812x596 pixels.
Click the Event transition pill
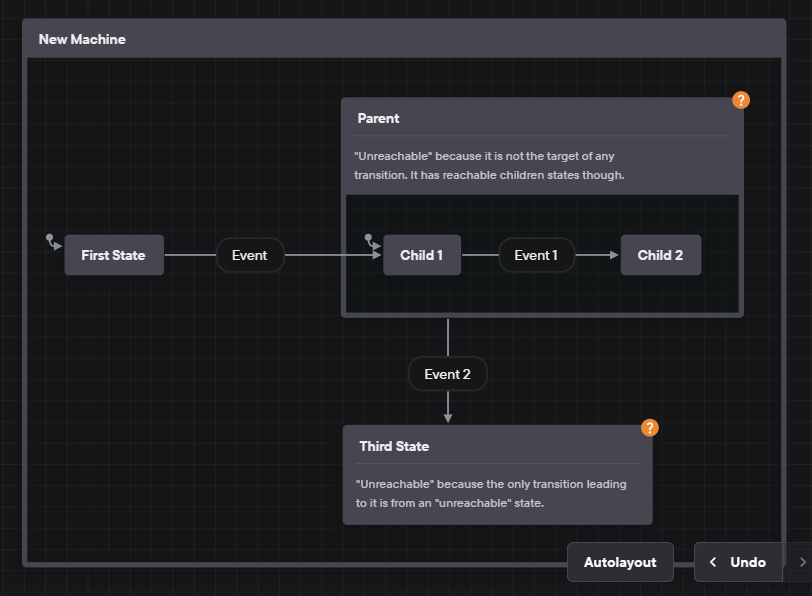coord(249,255)
